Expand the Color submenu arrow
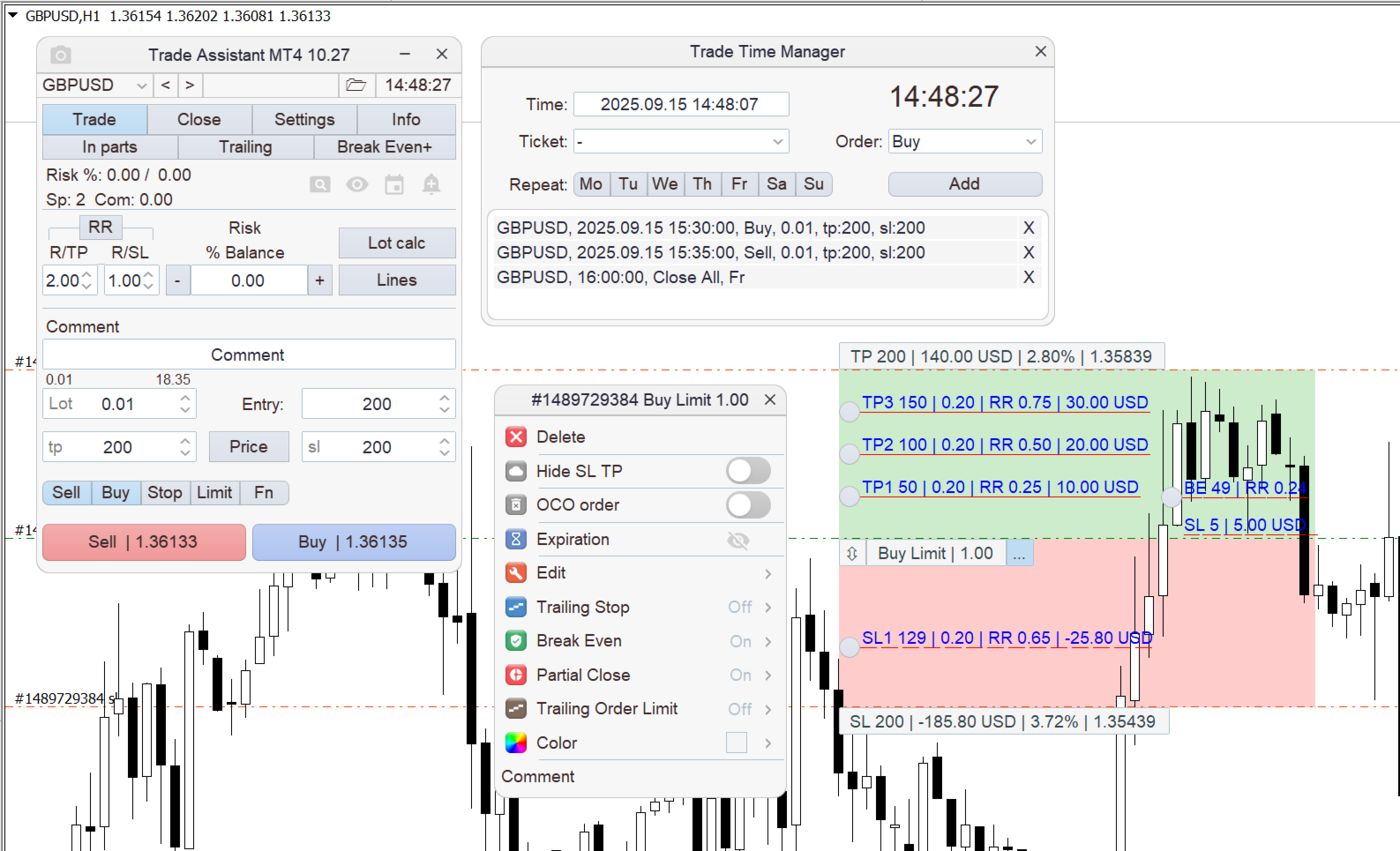 pos(768,743)
